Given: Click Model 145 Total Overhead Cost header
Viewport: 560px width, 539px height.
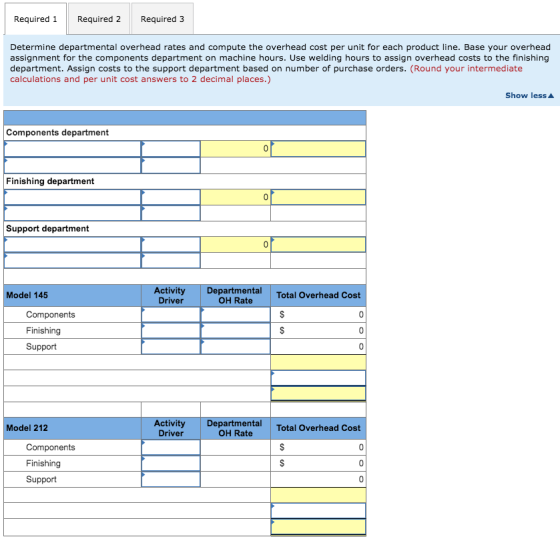Looking at the screenshot, I should (318, 295).
